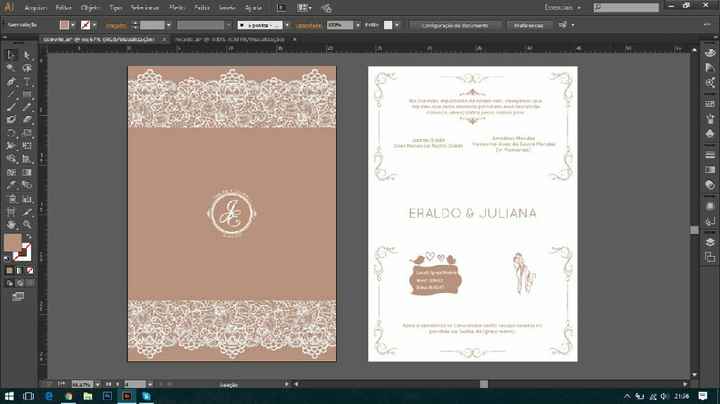Open the Selecionar menu
The height and width of the screenshot is (404, 720).
145,8
